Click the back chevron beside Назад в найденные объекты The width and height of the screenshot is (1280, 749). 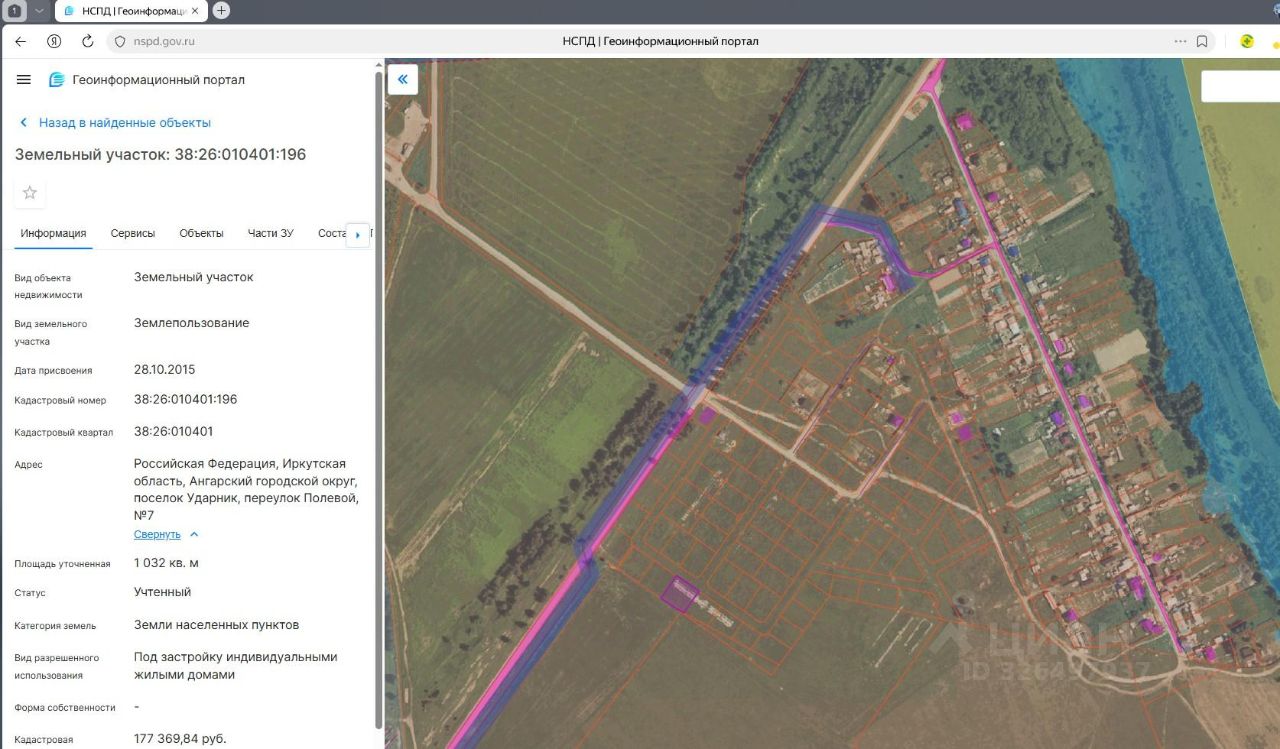(x=24, y=122)
